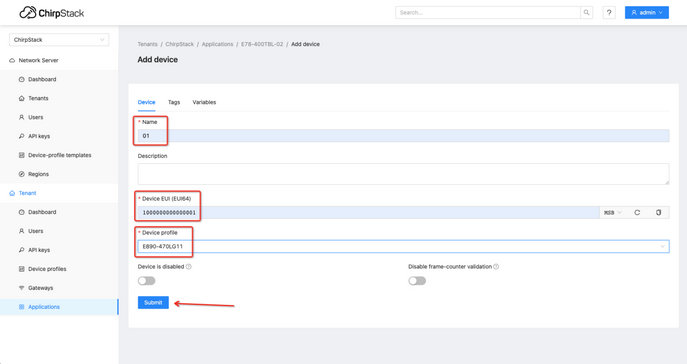Viewport: 687px width, 364px height.
Task: Switch to the Variables tab
Action: [x=204, y=102]
